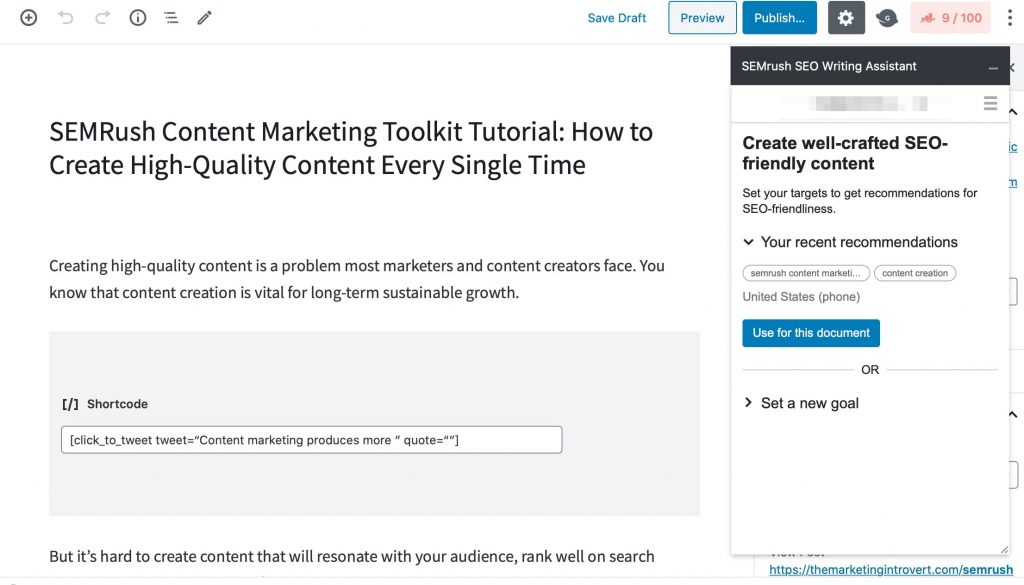1024x585 pixels.
Task: Click the Use for this document button
Action: tap(810, 333)
